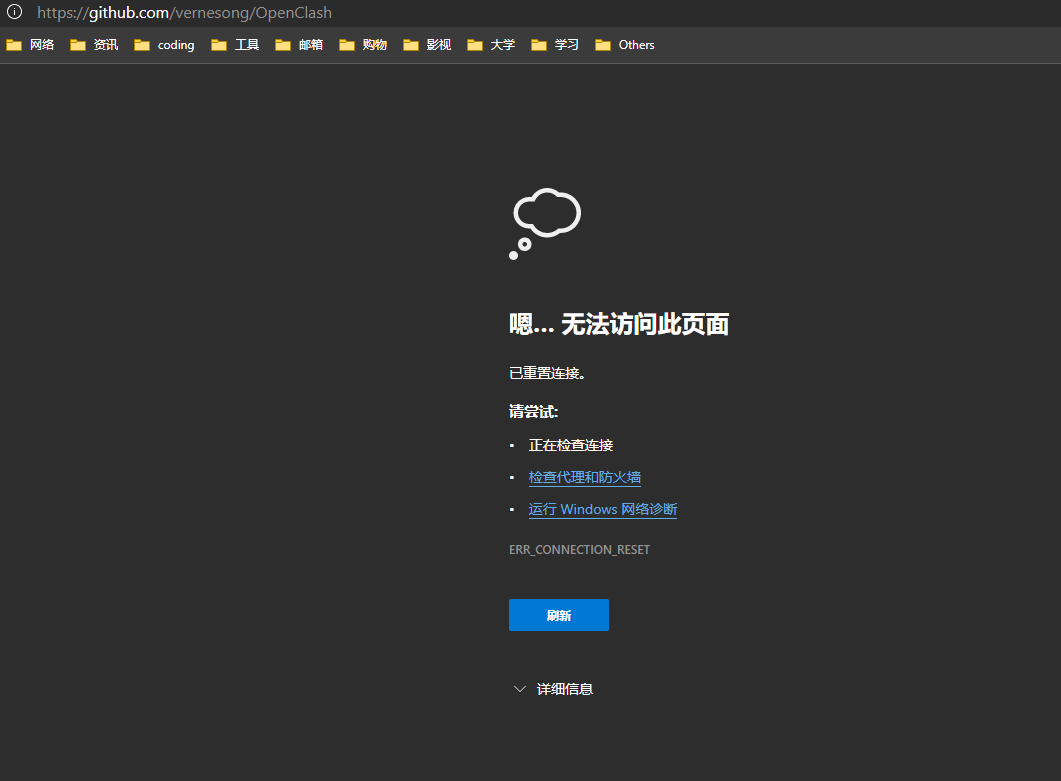This screenshot has height=781, width=1061.
Task: Open the Others bookmarks folder
Action: click(x=637, y=44)
